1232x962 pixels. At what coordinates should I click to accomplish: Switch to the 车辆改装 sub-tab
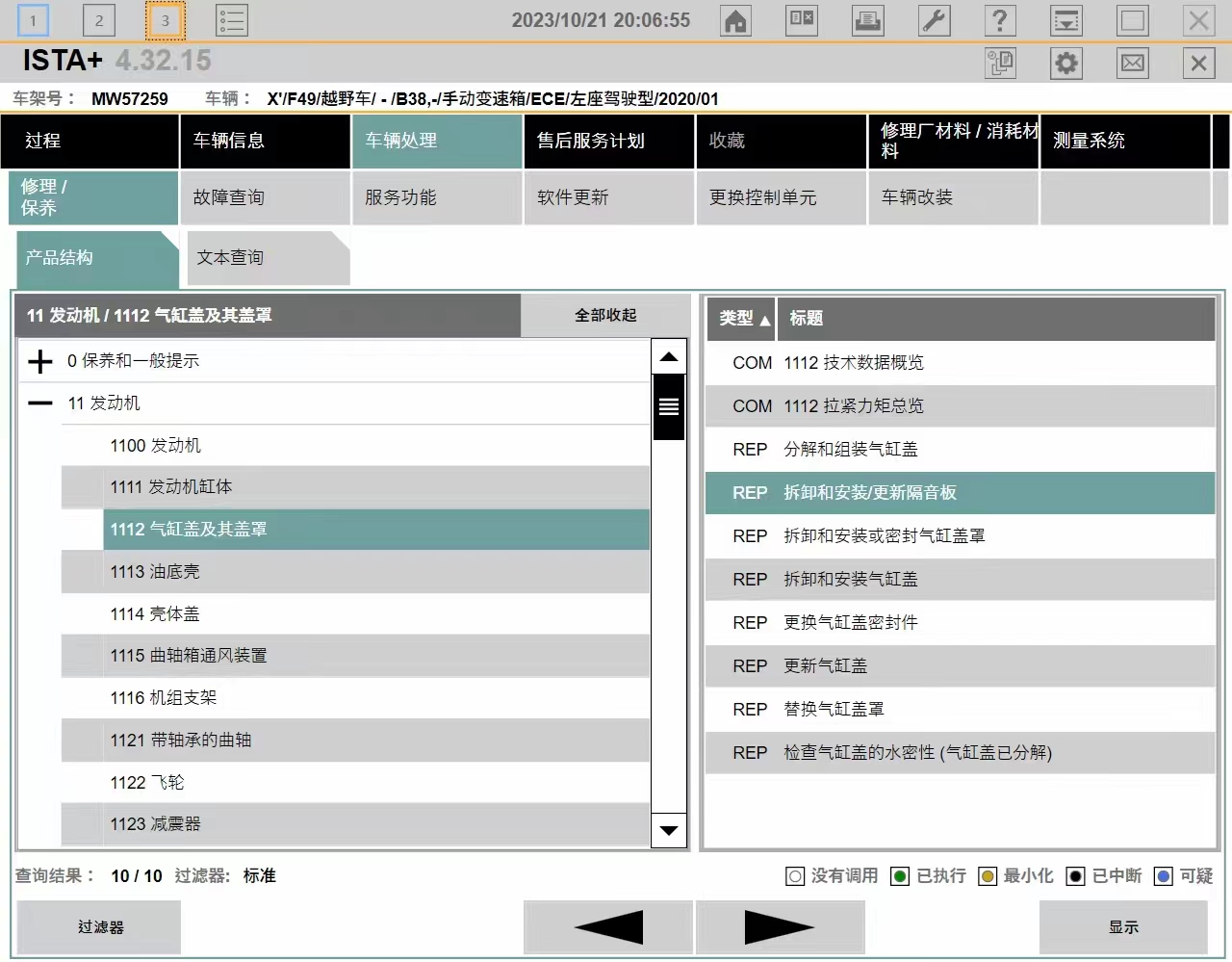[954, 197]
